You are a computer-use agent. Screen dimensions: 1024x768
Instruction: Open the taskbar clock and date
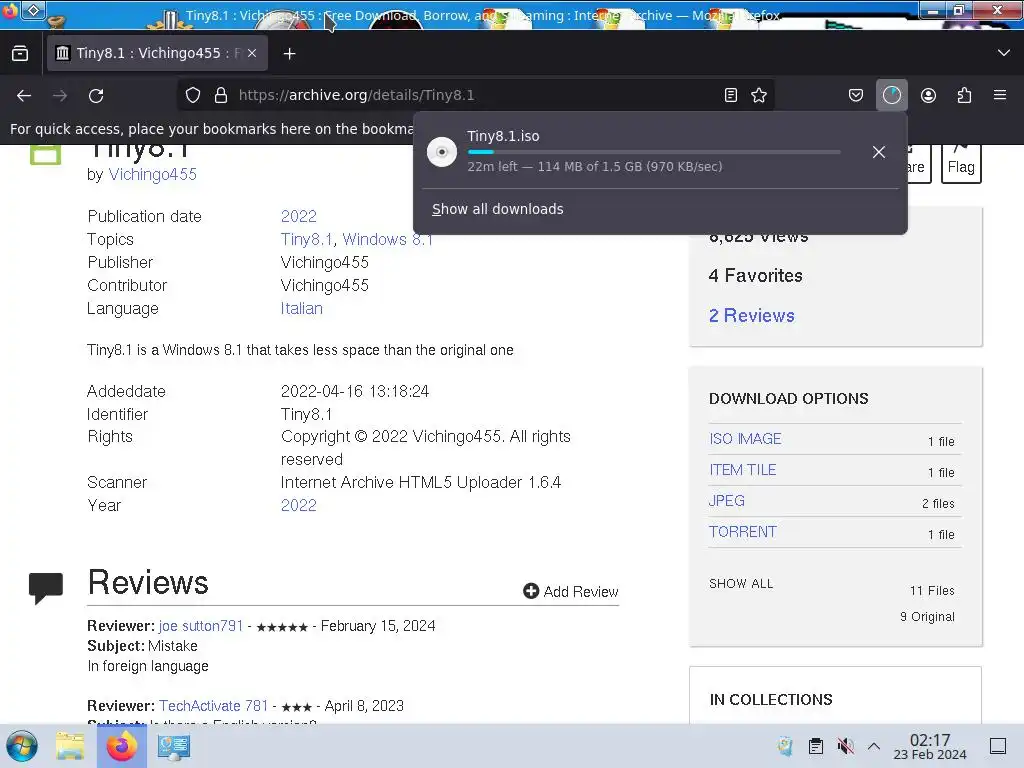[930, 746]
